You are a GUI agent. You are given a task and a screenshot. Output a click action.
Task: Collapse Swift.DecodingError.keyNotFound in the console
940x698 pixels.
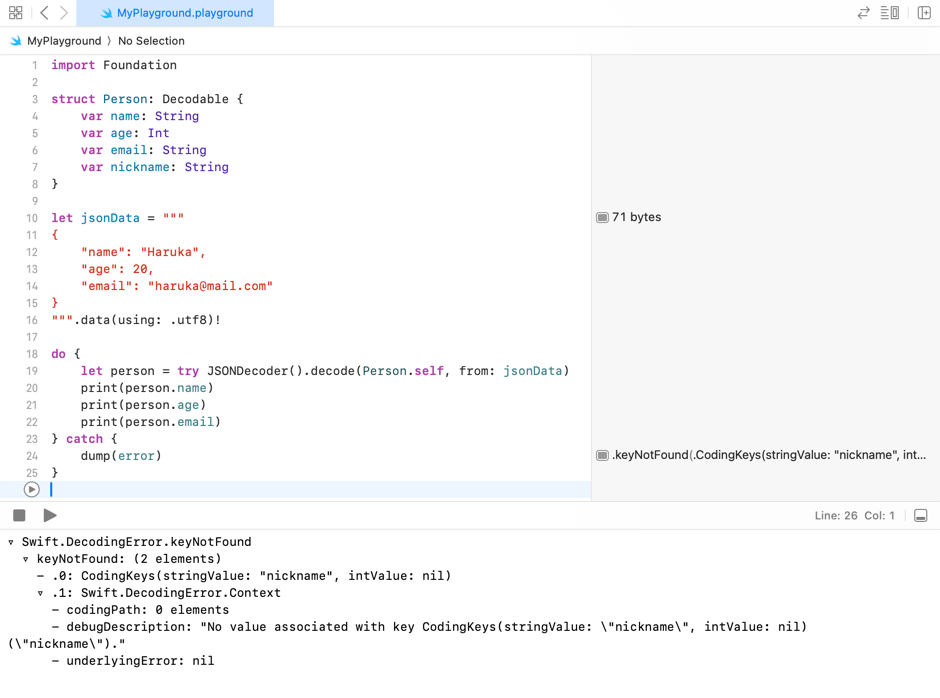coord(10,541)
